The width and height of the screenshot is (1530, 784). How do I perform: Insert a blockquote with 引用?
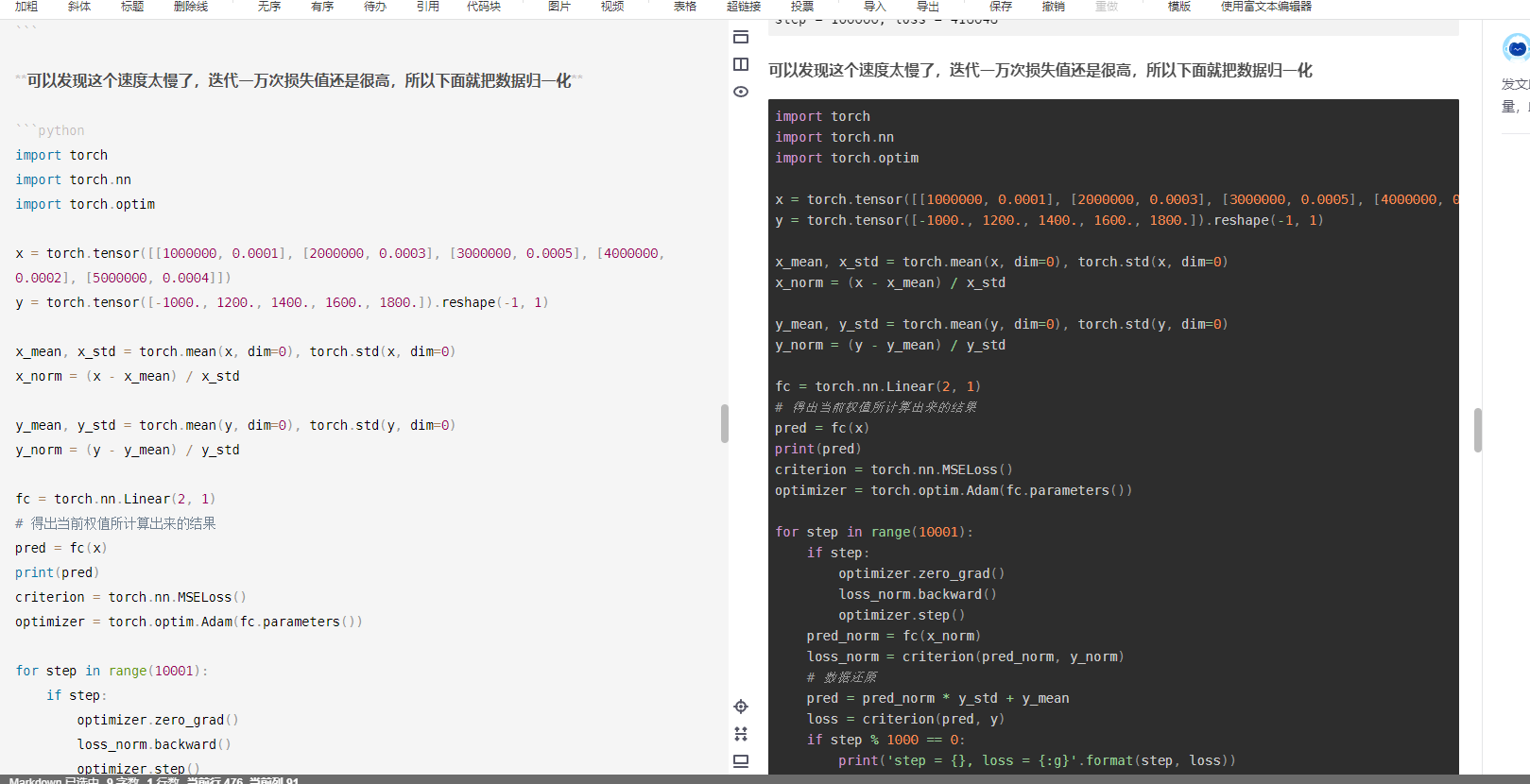pos(428,6)
